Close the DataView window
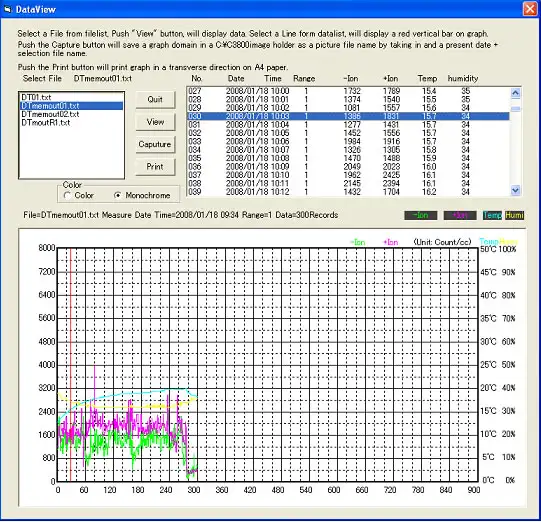The image size is (541, 522). click(x=530, y=9)
